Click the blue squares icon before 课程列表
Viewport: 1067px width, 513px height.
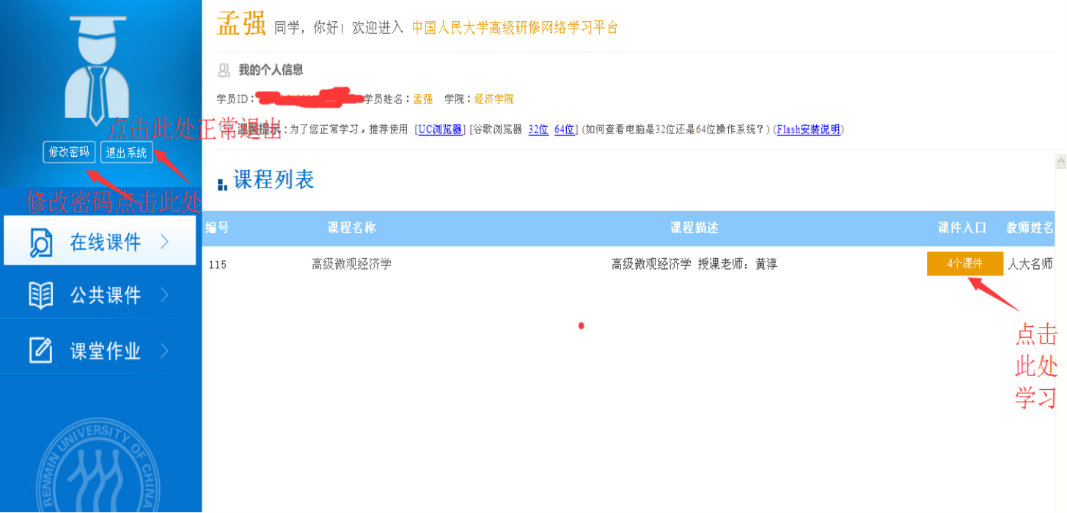(x=222, y=184)
